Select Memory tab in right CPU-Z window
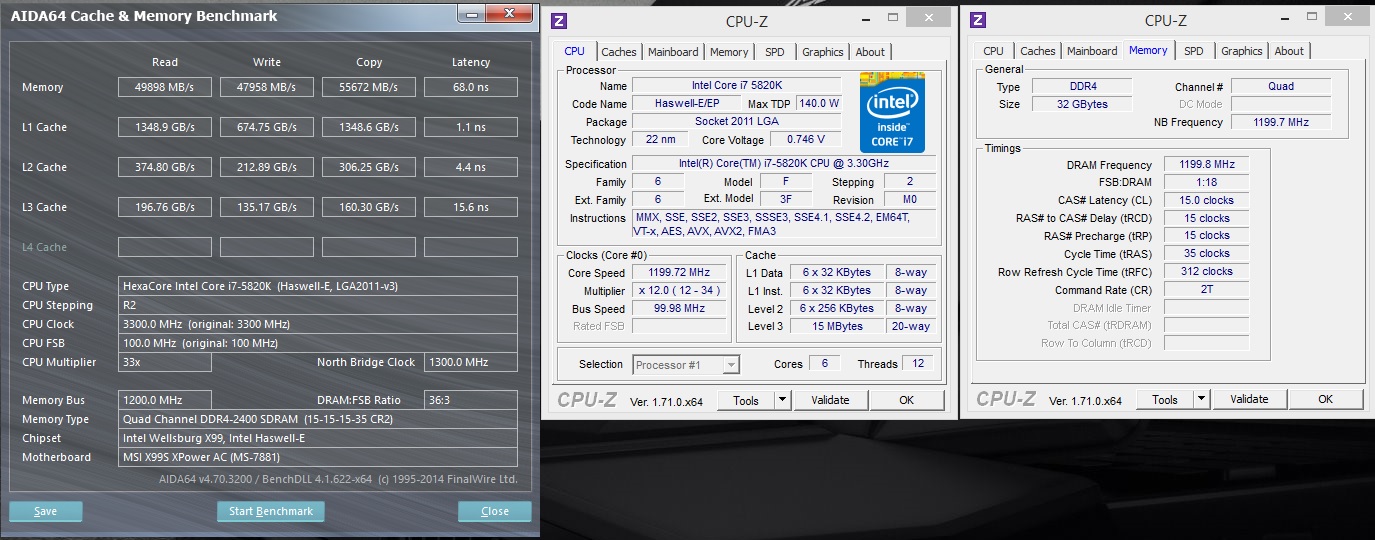Viewport: 1375px width, 540px height. click(1148, 50)
